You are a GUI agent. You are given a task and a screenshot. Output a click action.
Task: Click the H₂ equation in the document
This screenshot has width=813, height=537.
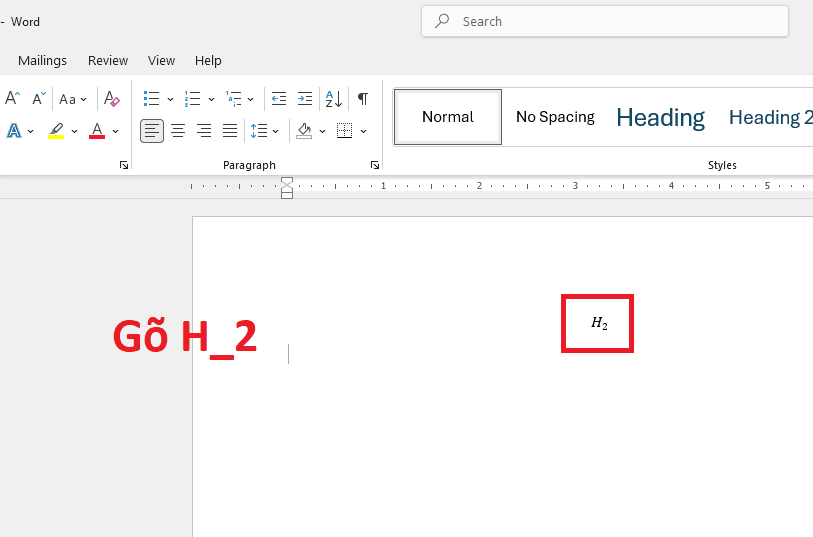(599, 323)
